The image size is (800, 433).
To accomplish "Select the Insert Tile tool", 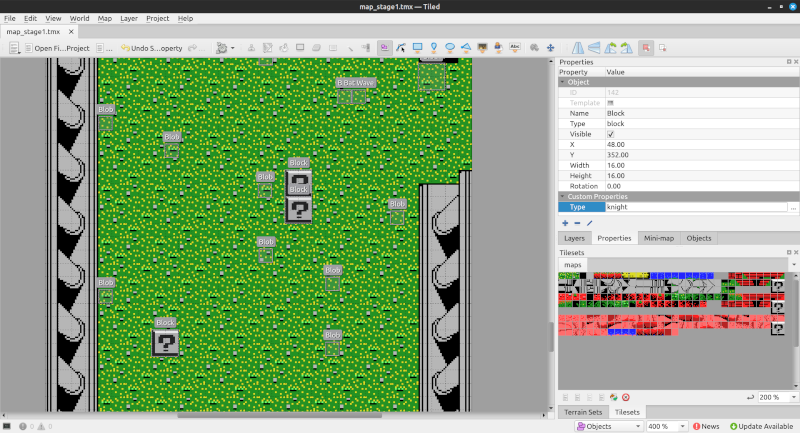I will (x=482, y=48).
